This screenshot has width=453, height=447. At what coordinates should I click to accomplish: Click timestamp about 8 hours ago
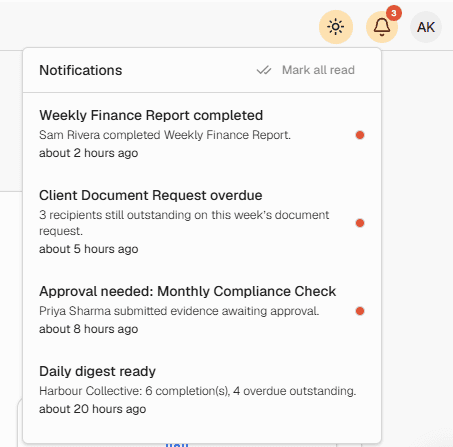(88, 329)
